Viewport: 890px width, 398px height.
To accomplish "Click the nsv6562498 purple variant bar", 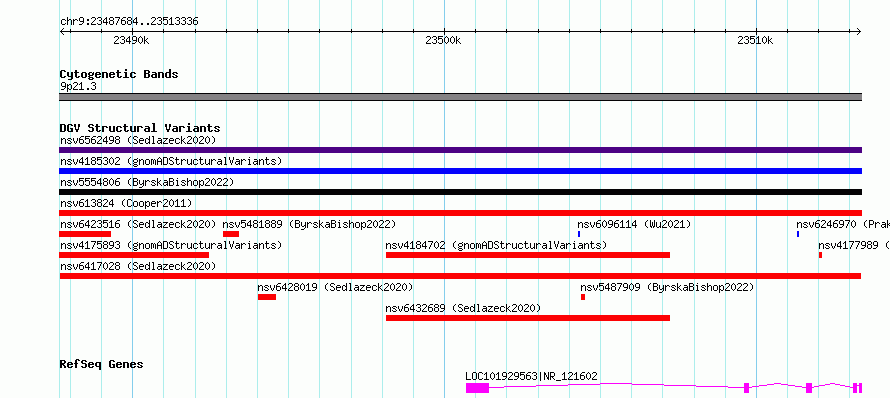I will click(x=460, y=150).
